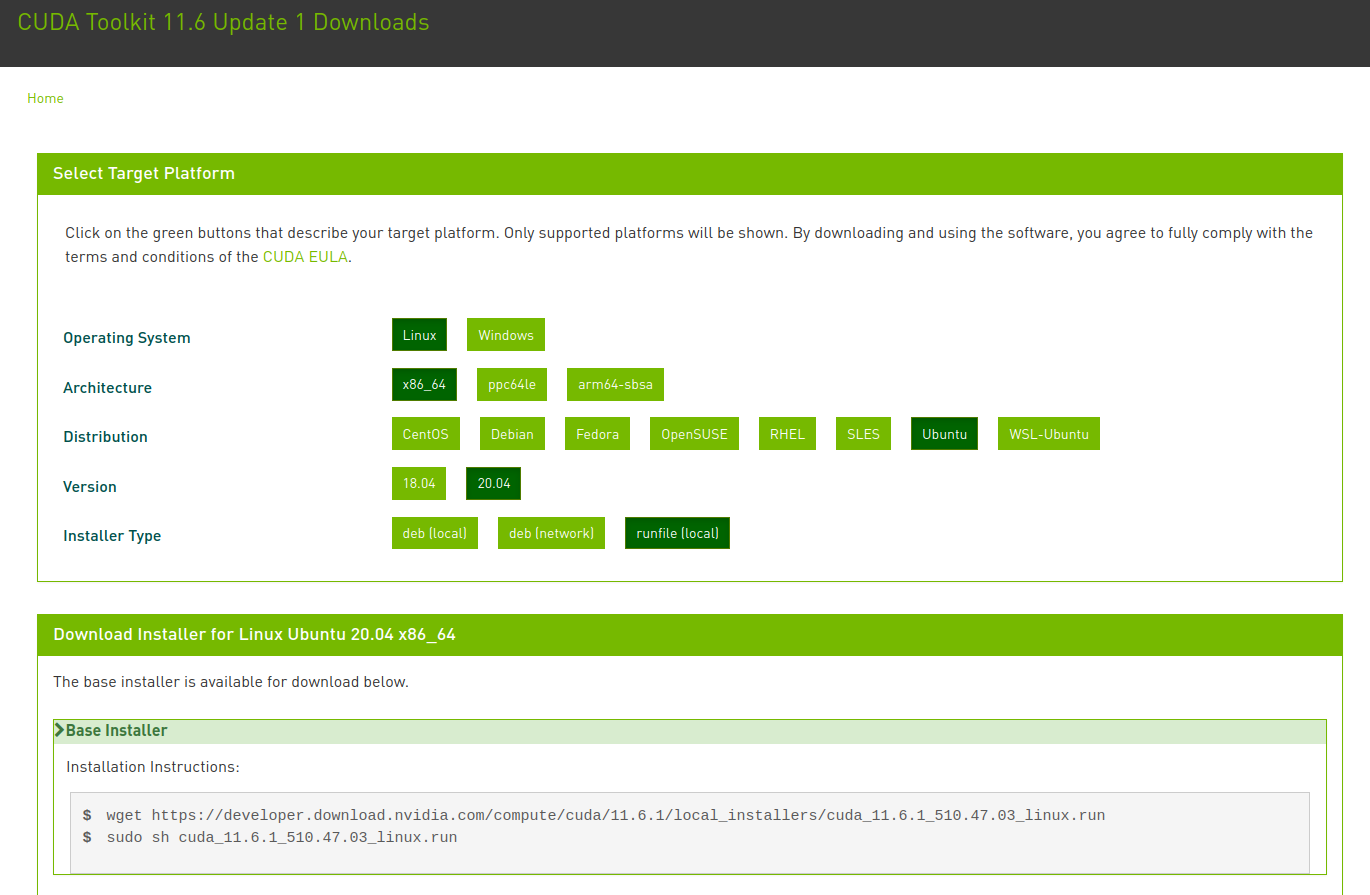This screenshot has height=895, width=1370.
Task: Expand the Base Installer chevron arrow
Action: pyautogui.click(x=60, y=731)
